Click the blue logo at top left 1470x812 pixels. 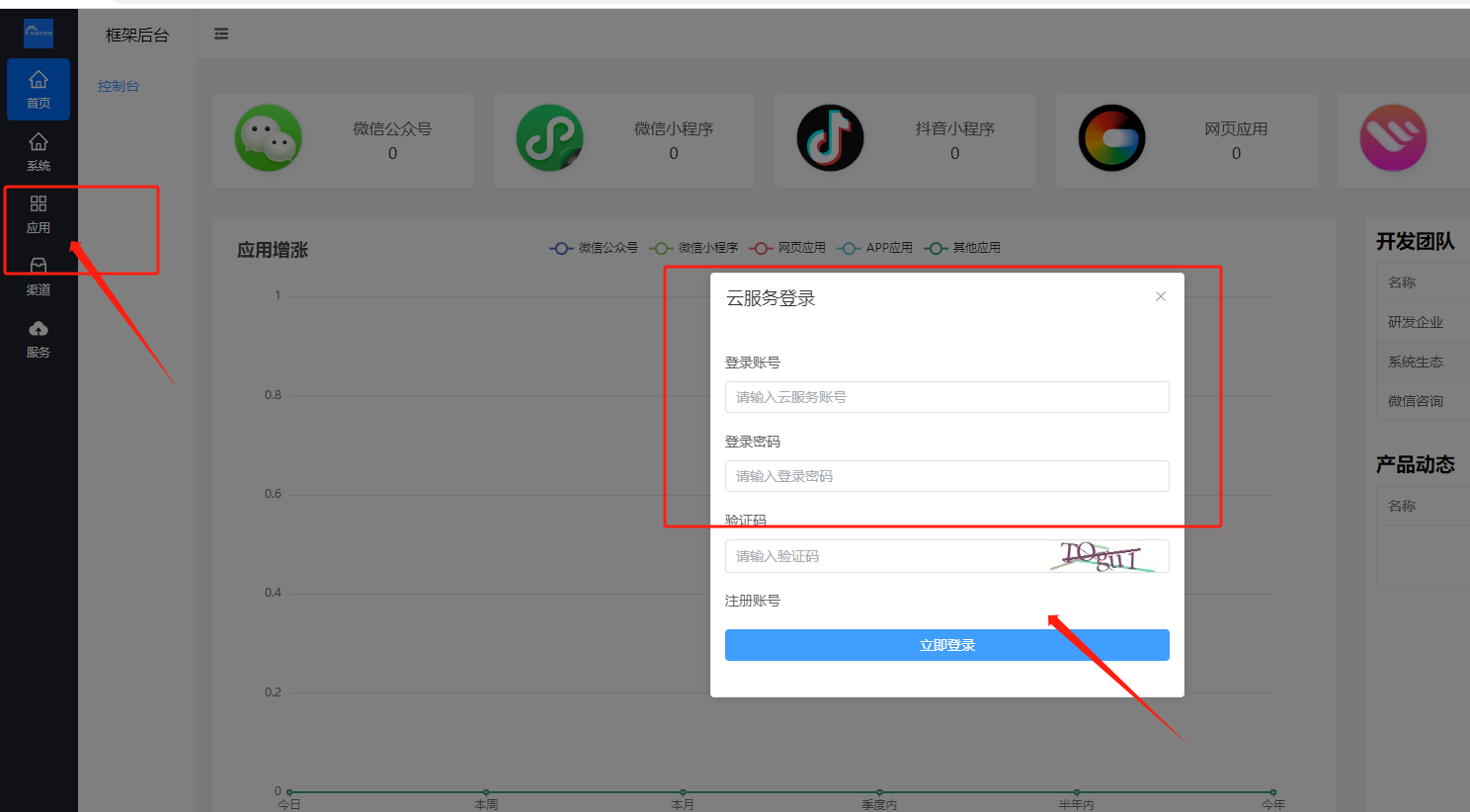coord(39,34)
